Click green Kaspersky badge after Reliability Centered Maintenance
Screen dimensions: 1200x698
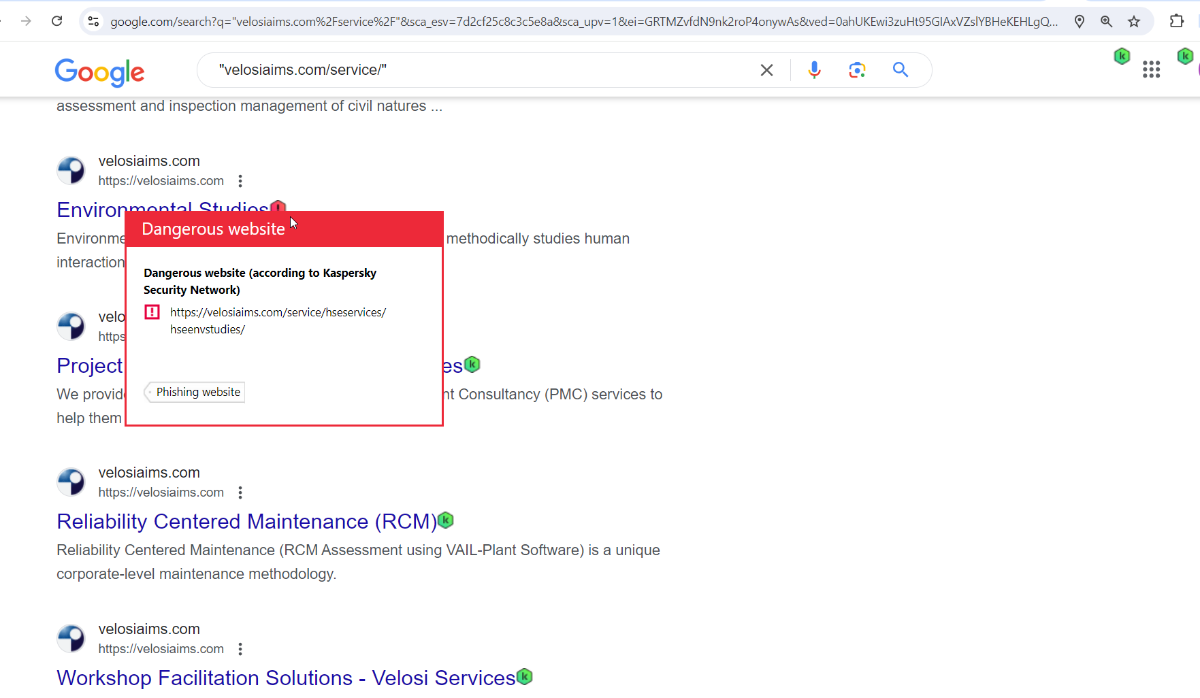pos(446,520)
